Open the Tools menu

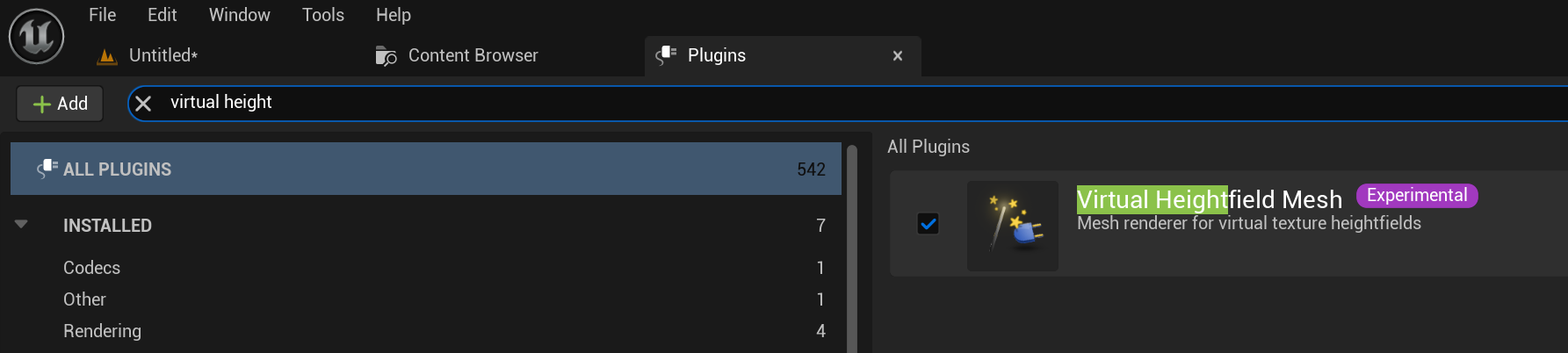point(322,15)
